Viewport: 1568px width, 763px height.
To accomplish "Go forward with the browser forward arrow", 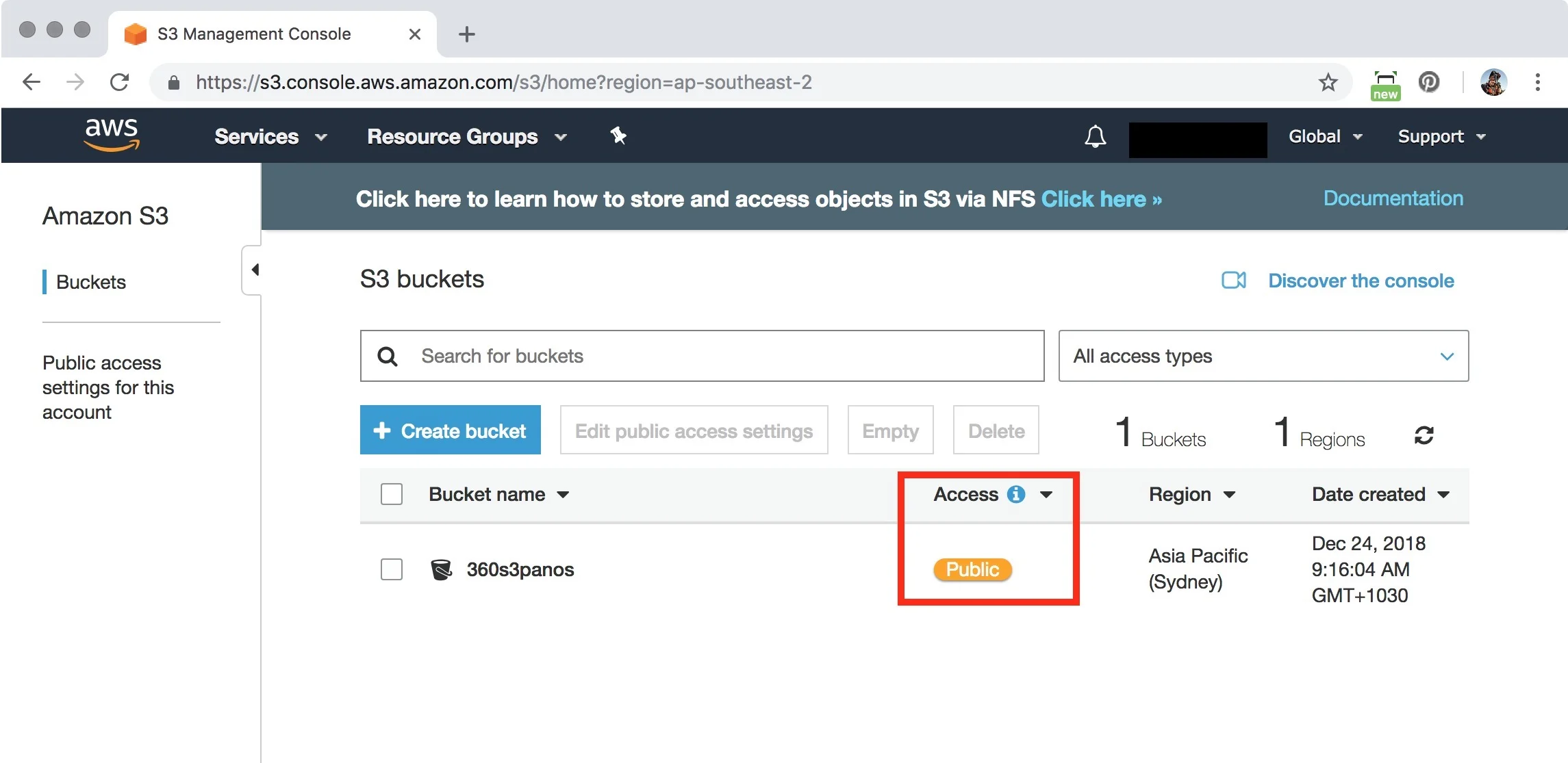I will (x=75, y=82).
